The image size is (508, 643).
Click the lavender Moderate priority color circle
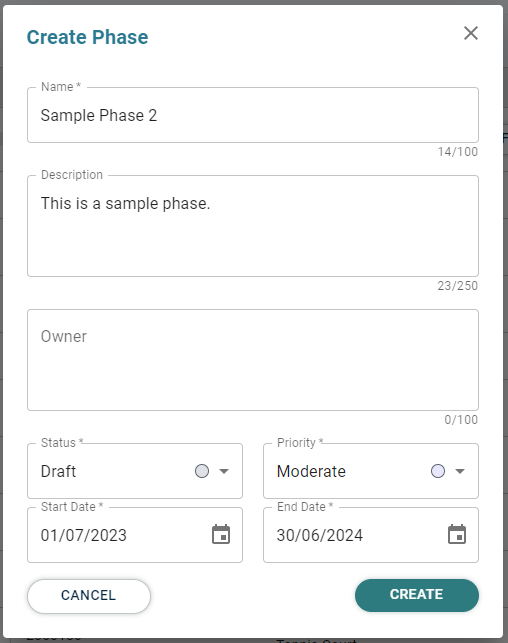pyautogui.click(x=438, y=471)
